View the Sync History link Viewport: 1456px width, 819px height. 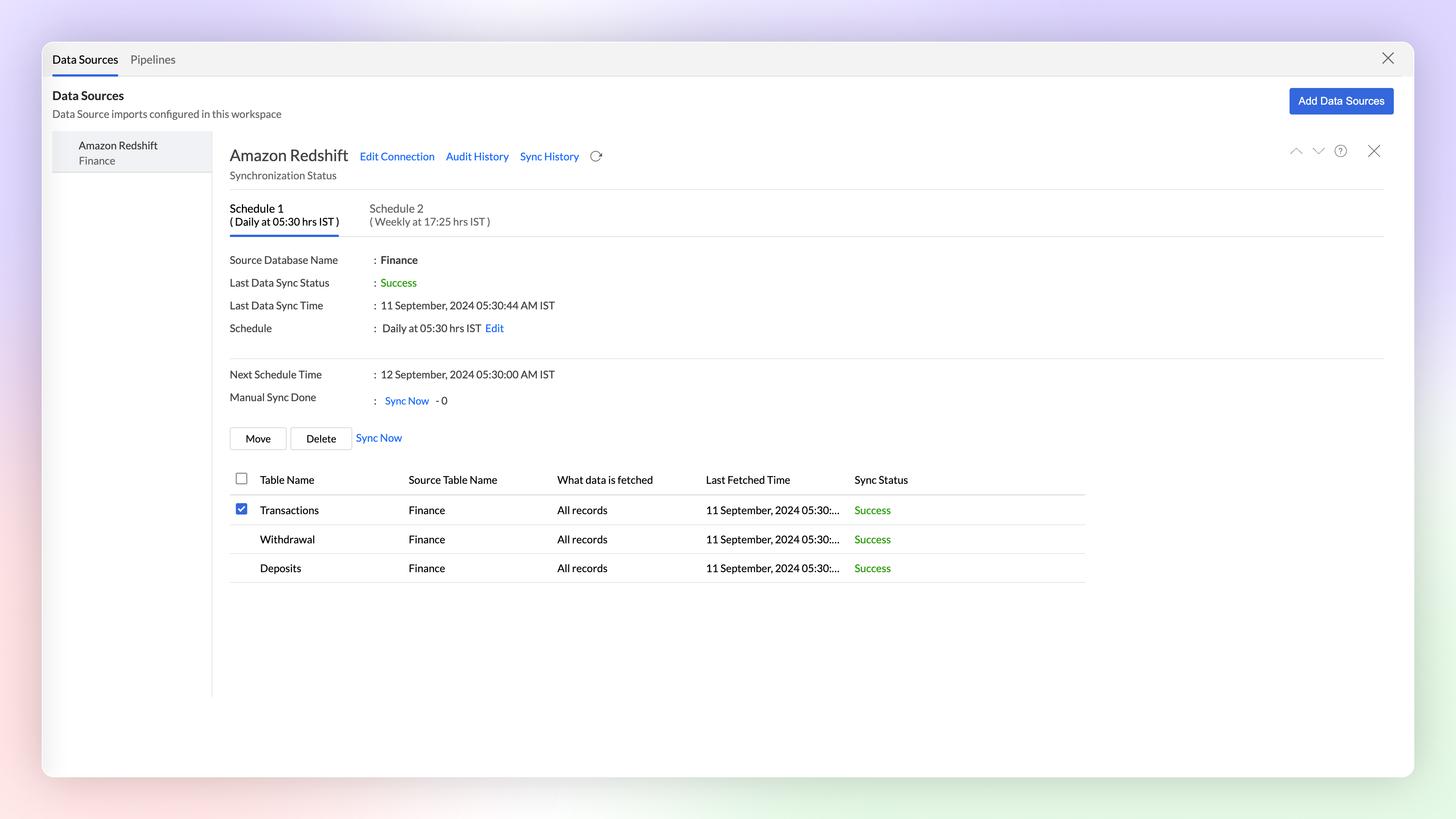coord(549,157)
